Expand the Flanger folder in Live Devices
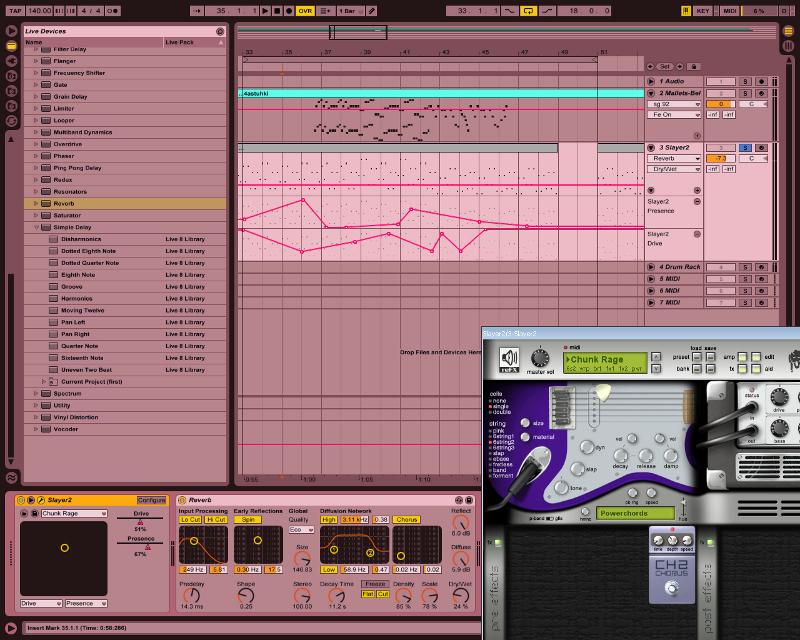Screen dimensions: 800x640 36,61
